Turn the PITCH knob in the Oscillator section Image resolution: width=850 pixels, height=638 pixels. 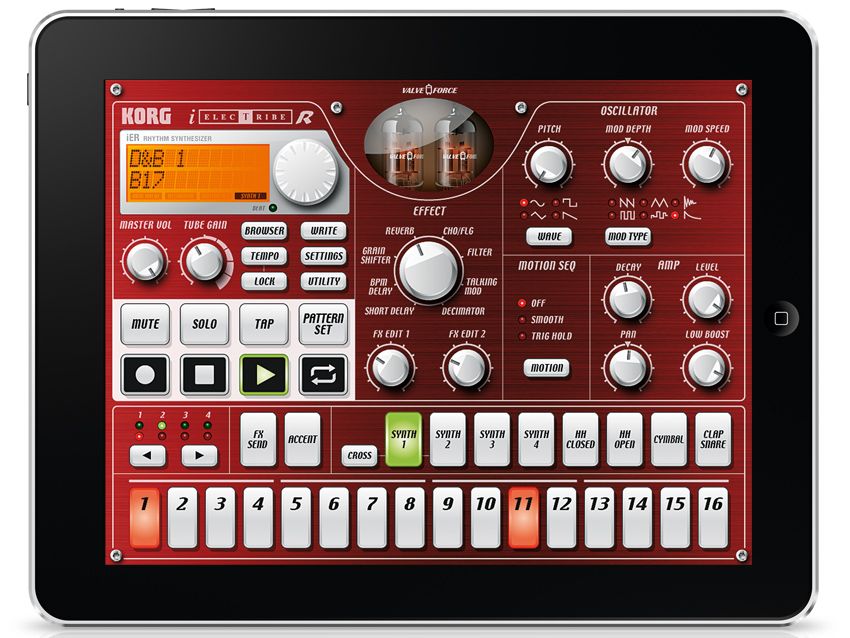click(548, 165)
